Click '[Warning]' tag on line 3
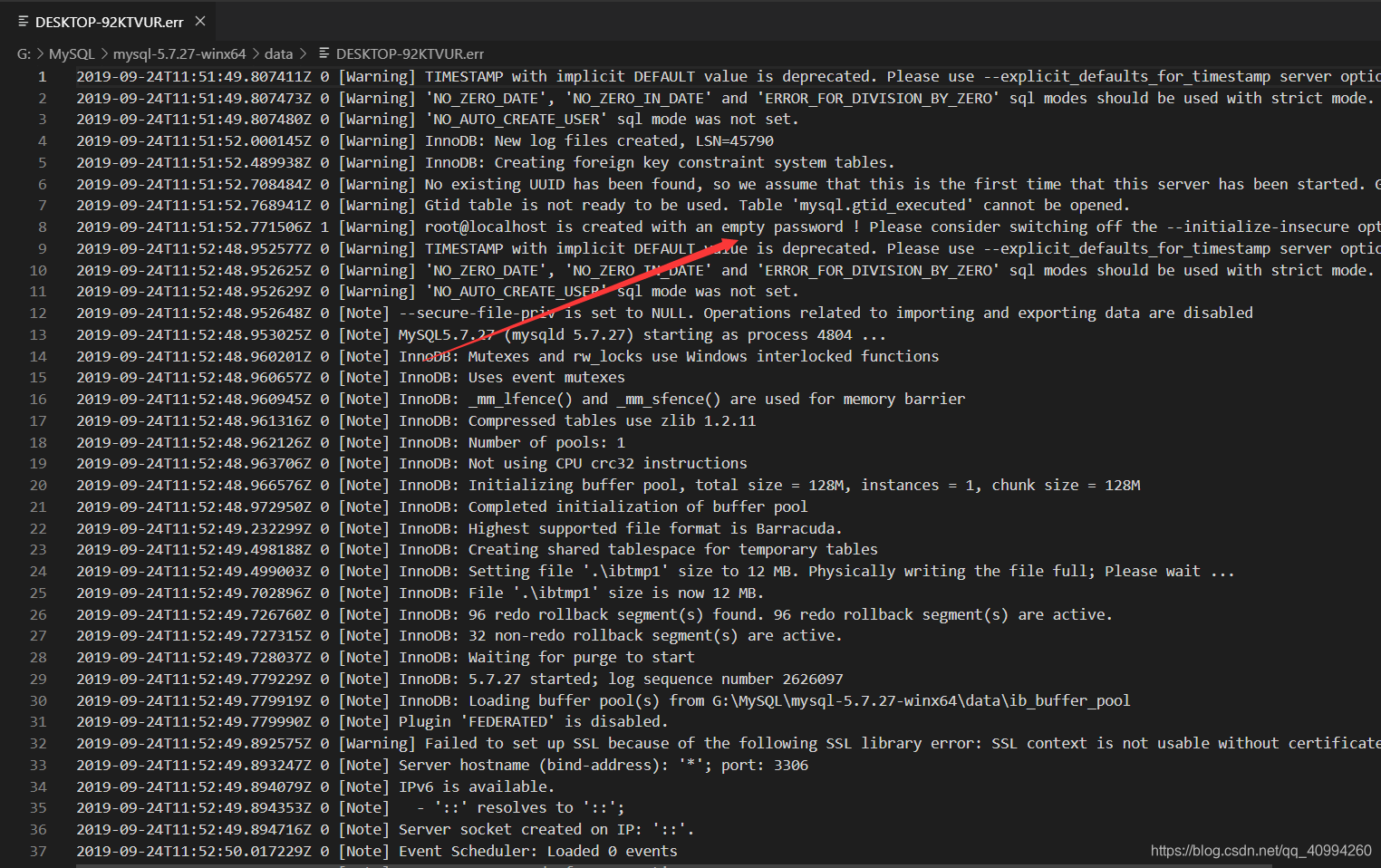This screenshot has height=868, width=1381. 377,120
